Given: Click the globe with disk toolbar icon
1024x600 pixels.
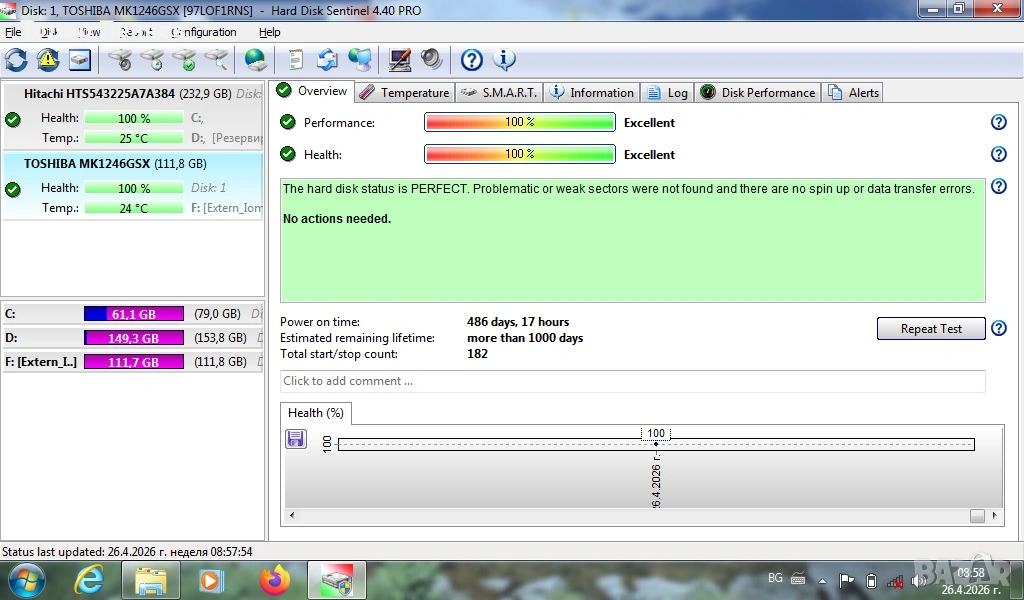Looking at the screenshot, I should click(x=256, y=60).
